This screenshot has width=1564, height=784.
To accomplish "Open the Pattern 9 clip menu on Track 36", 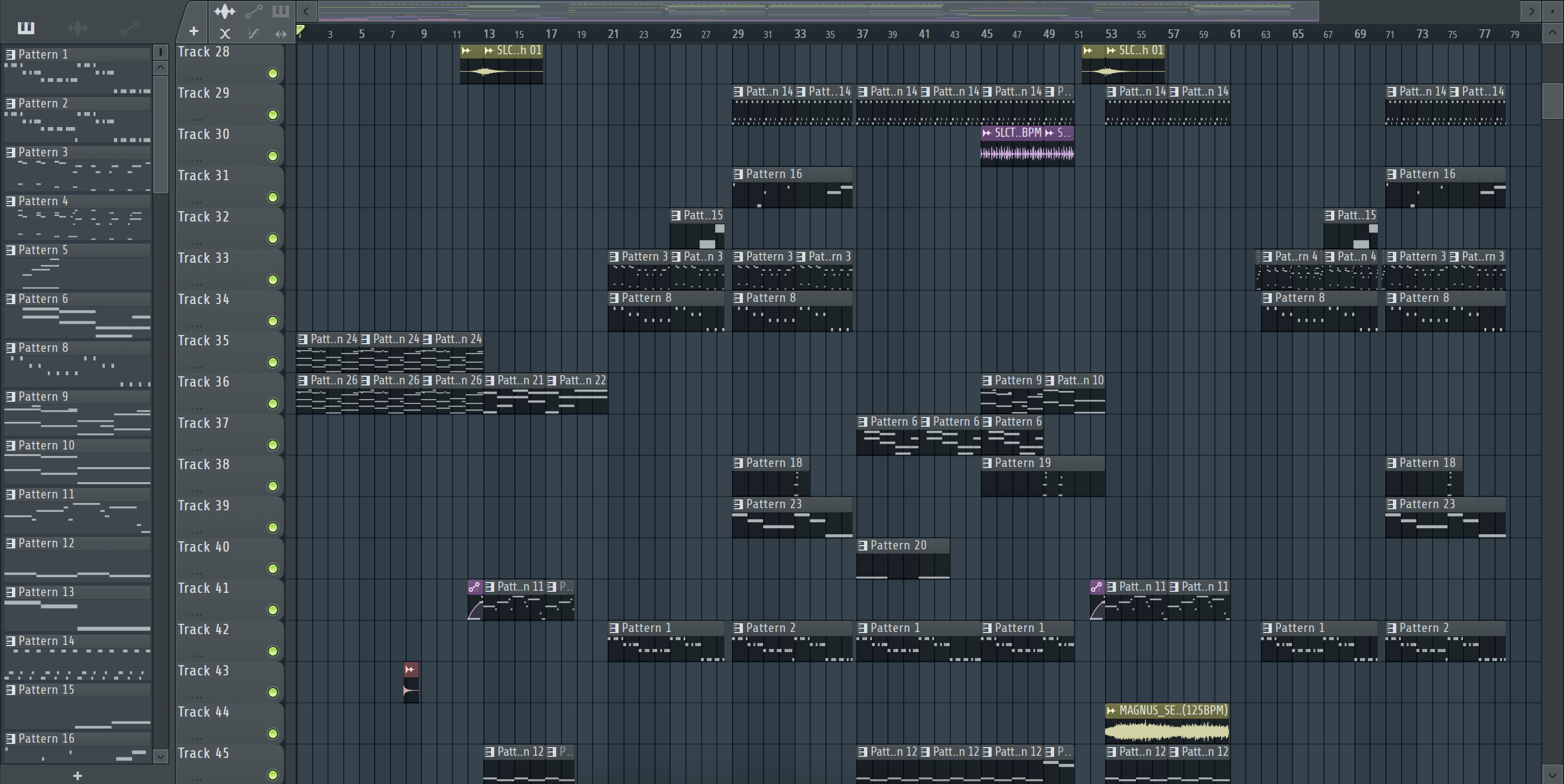I will click(x=987, y=381).
